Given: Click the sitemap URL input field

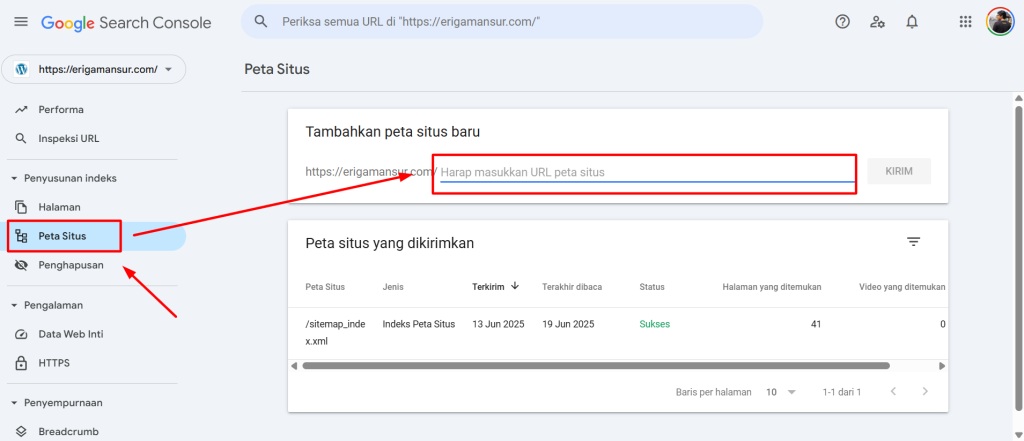Looking at the screenshot, I should click(647, 172).
